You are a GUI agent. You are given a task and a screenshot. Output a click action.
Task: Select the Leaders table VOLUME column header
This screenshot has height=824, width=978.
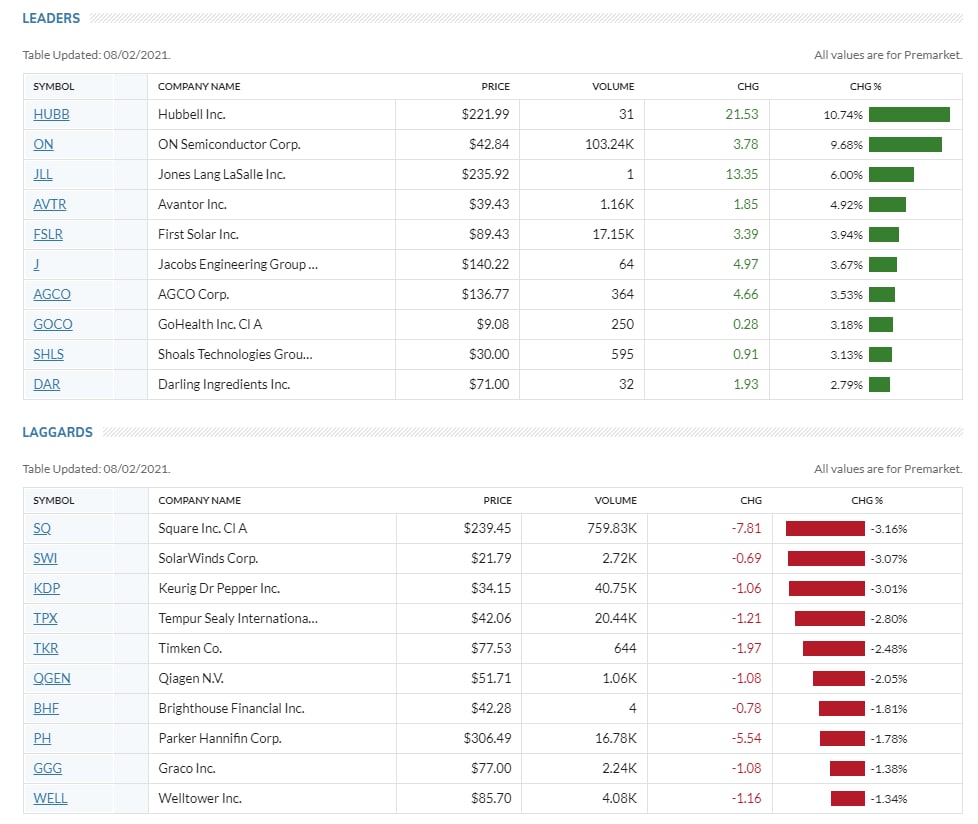[x=613, y=86]
